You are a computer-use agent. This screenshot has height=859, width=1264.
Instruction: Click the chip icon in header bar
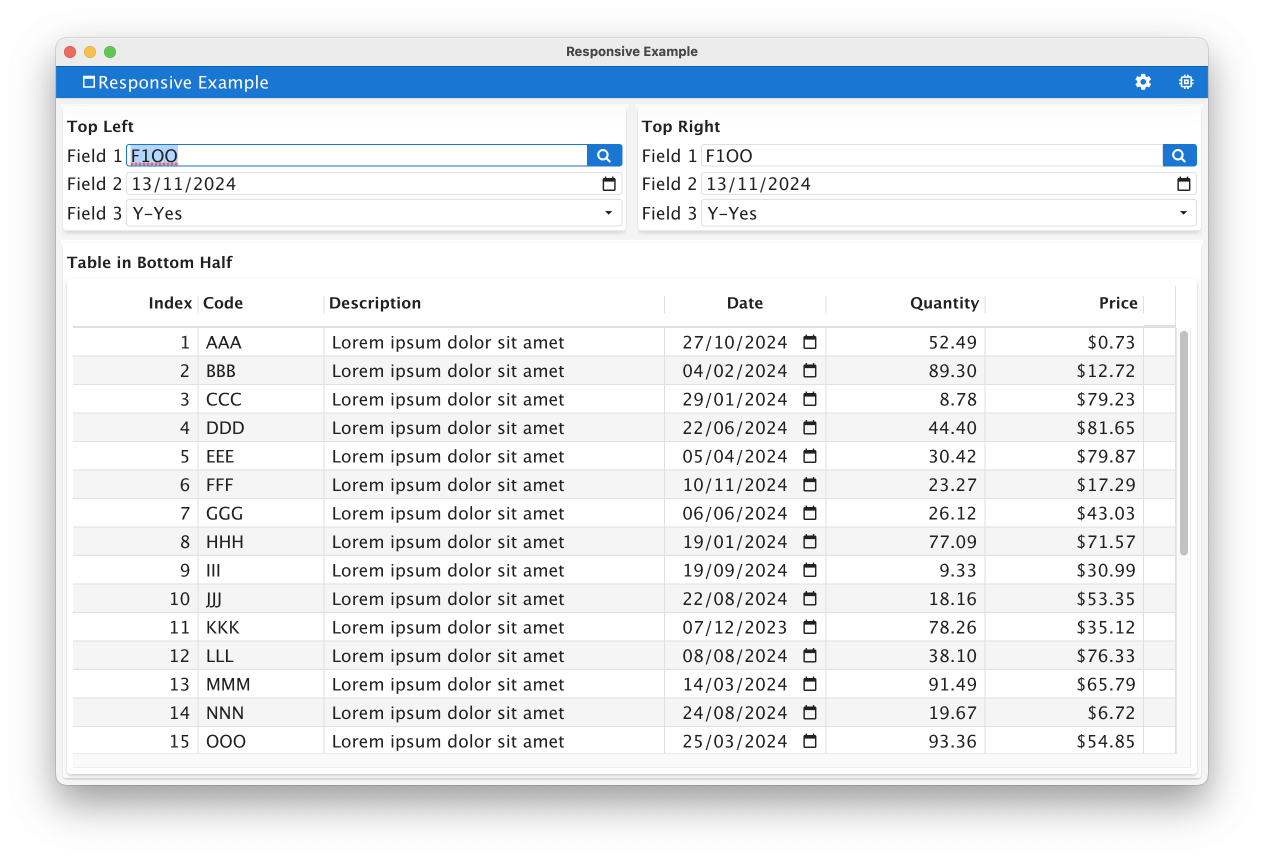coord(1186,82)
